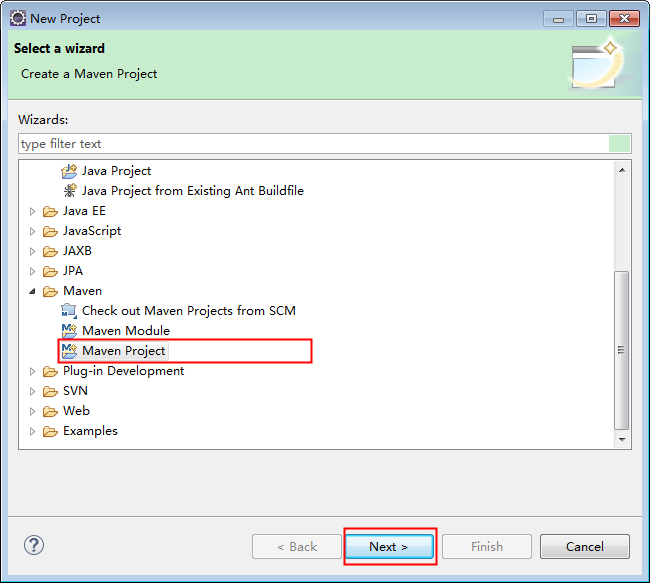Click the Check out Maven Projects SCM icon
This screenshot has width=650, height=583.
pyautogui.click(x=69, y=311)
